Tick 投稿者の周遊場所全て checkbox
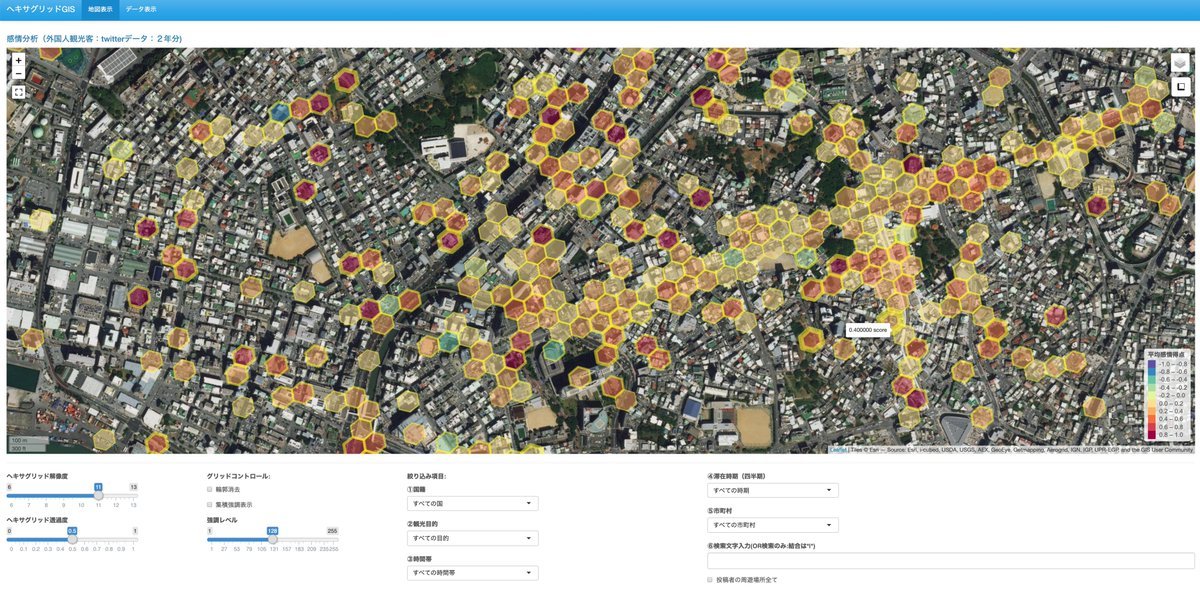Image resolution: width=1200 pixels, height=609 pixels. (x=710, y=580)
